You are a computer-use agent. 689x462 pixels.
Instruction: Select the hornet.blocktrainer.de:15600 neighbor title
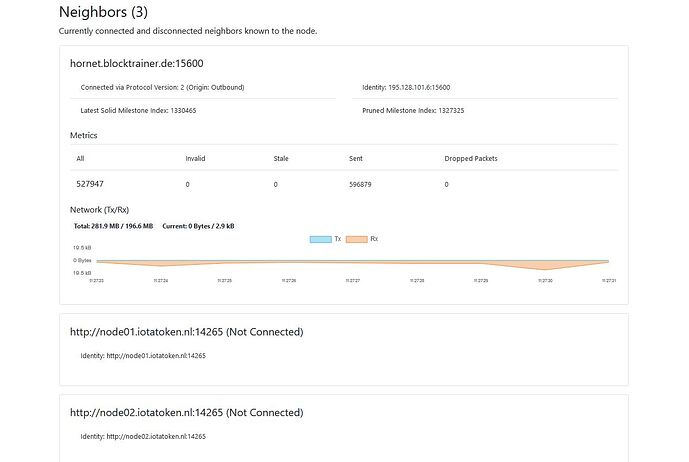coord(137,63)
